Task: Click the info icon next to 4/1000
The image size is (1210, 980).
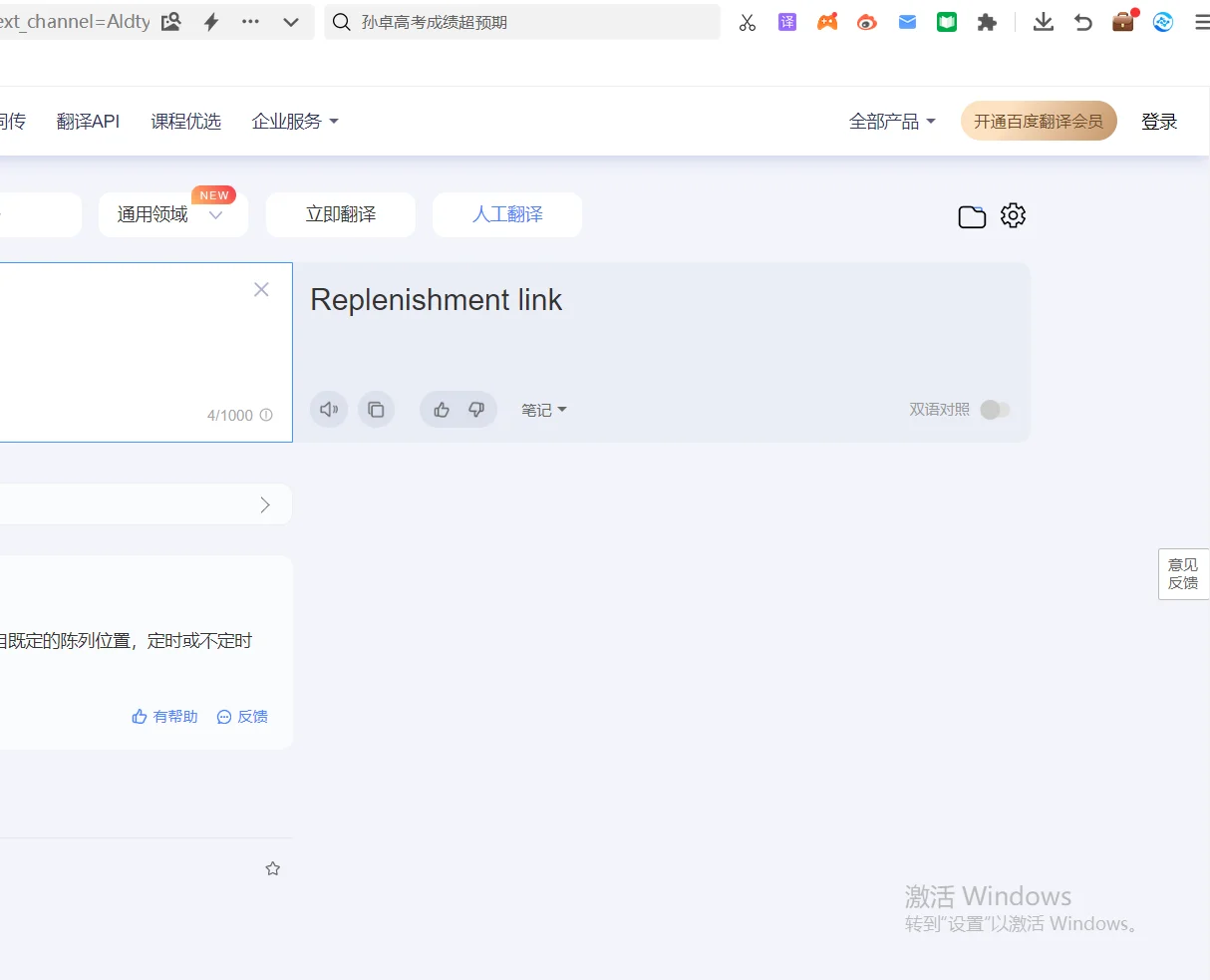Action: point(266,415)
